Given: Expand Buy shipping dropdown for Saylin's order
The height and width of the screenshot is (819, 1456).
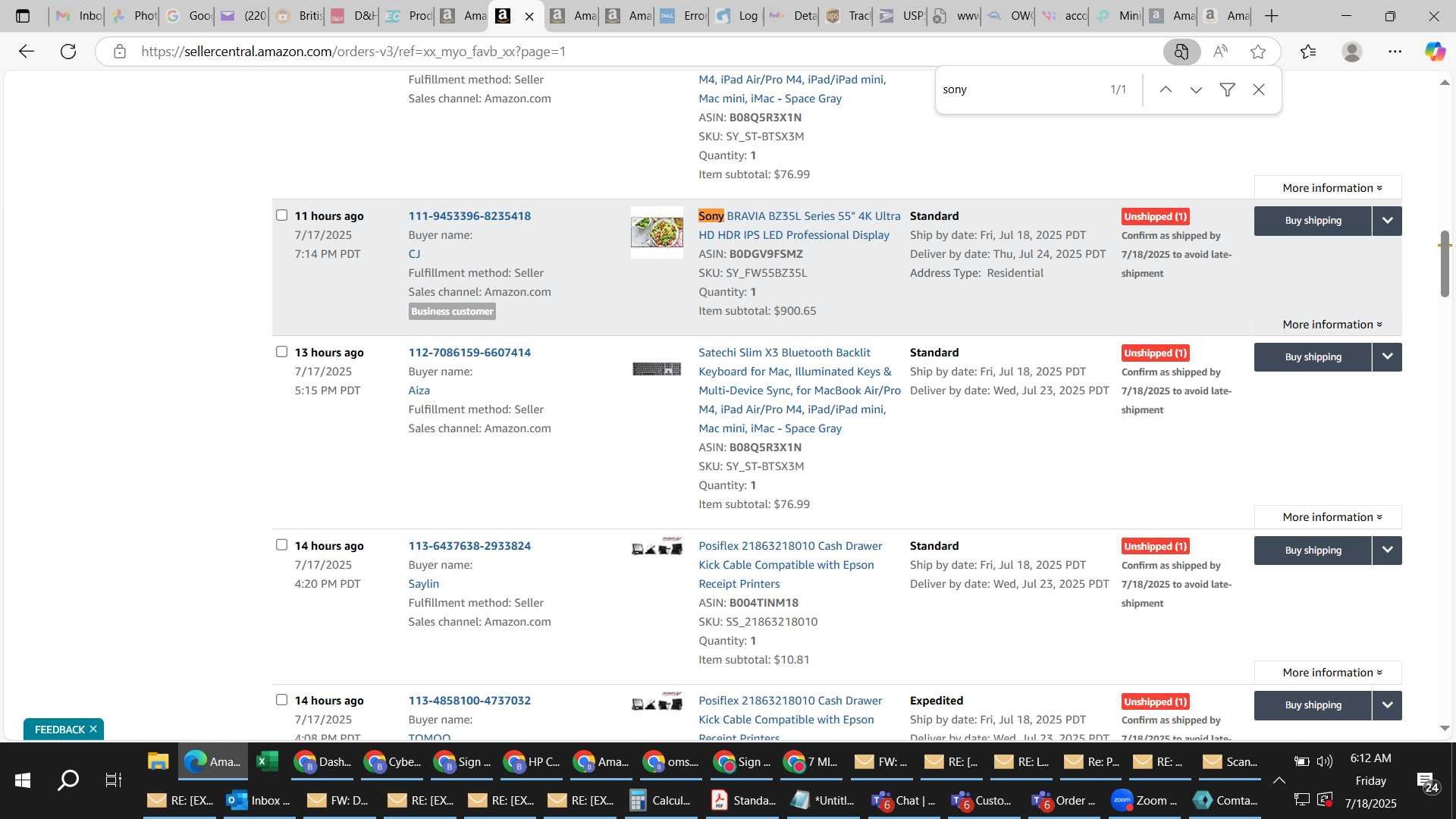Looking at the screenshot, I should [x=1387, y=551].
